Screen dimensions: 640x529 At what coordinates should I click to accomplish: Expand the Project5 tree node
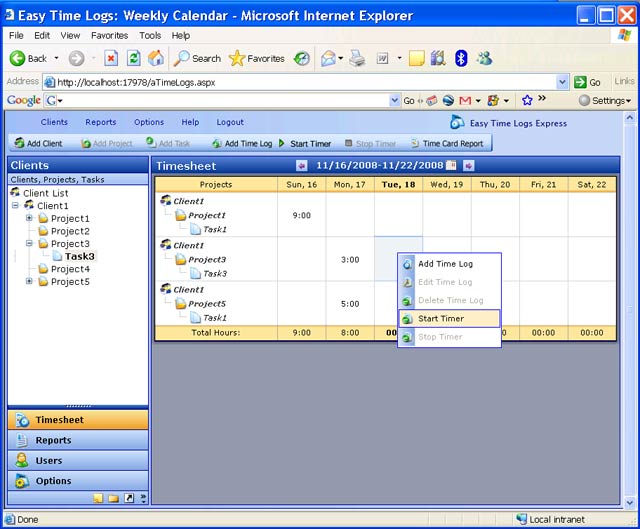[29, 281]
